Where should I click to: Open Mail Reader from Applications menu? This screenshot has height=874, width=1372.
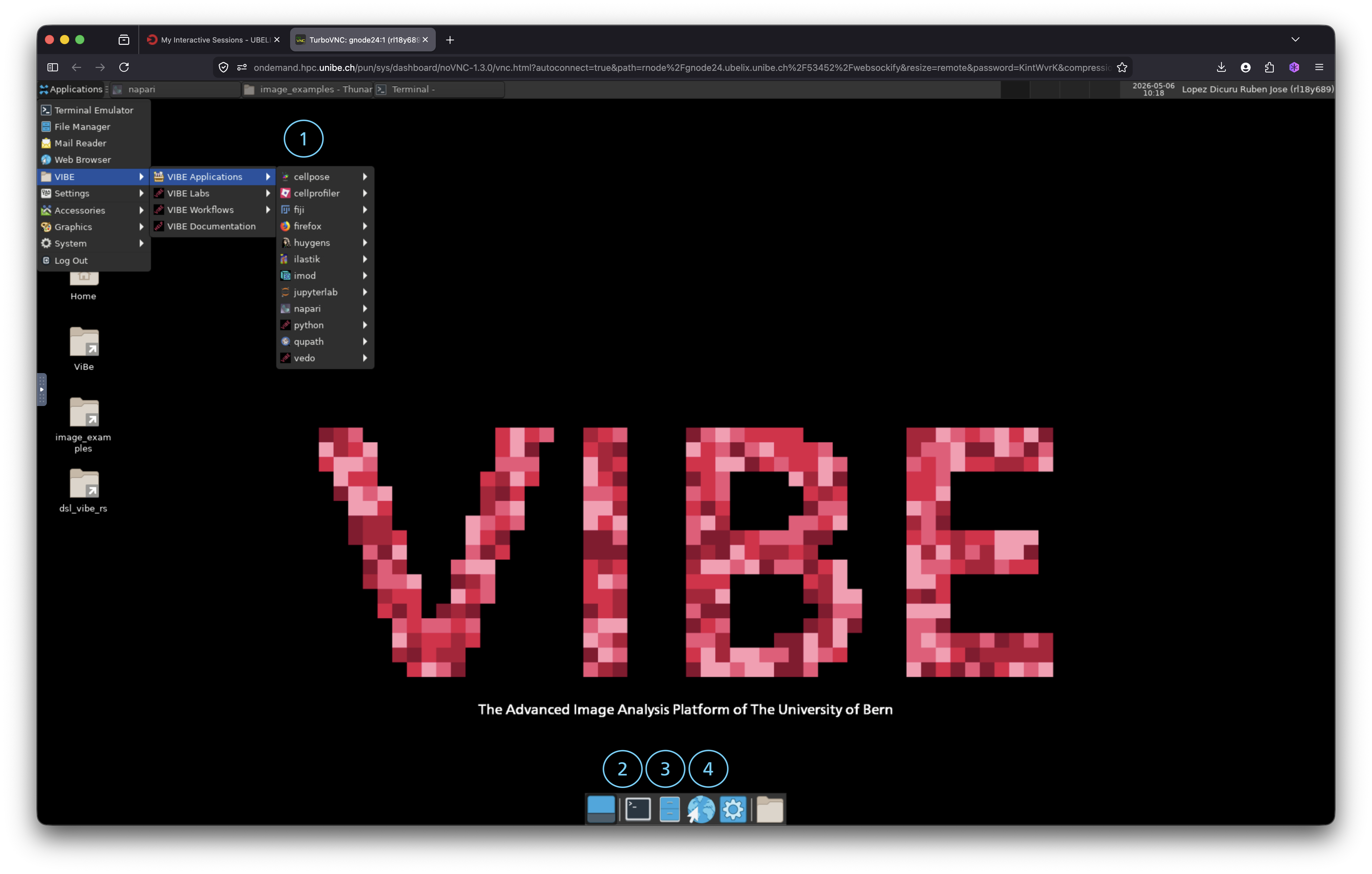point(94,143)
